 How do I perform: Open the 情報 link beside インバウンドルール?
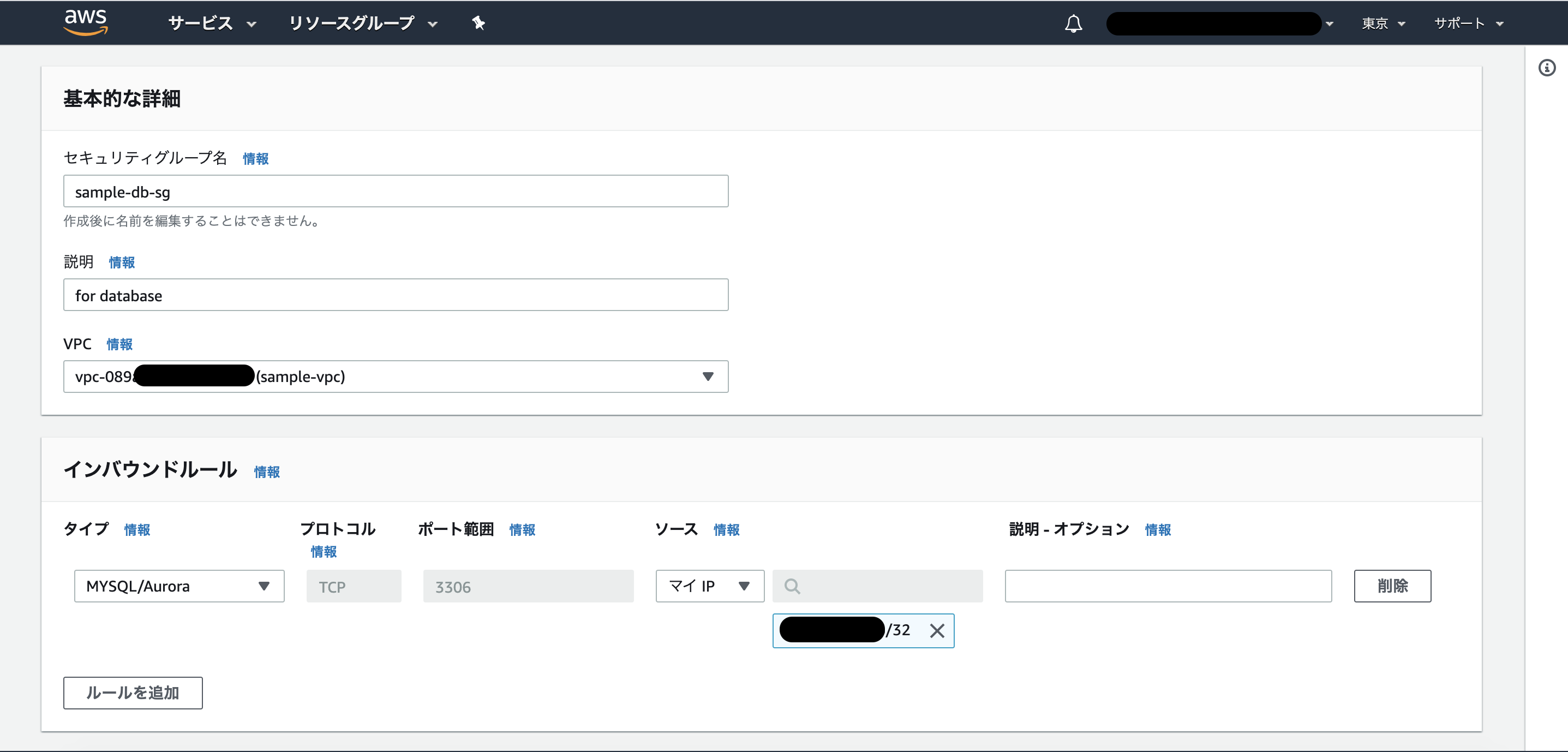pyautogui.click(x=267, y=472)
